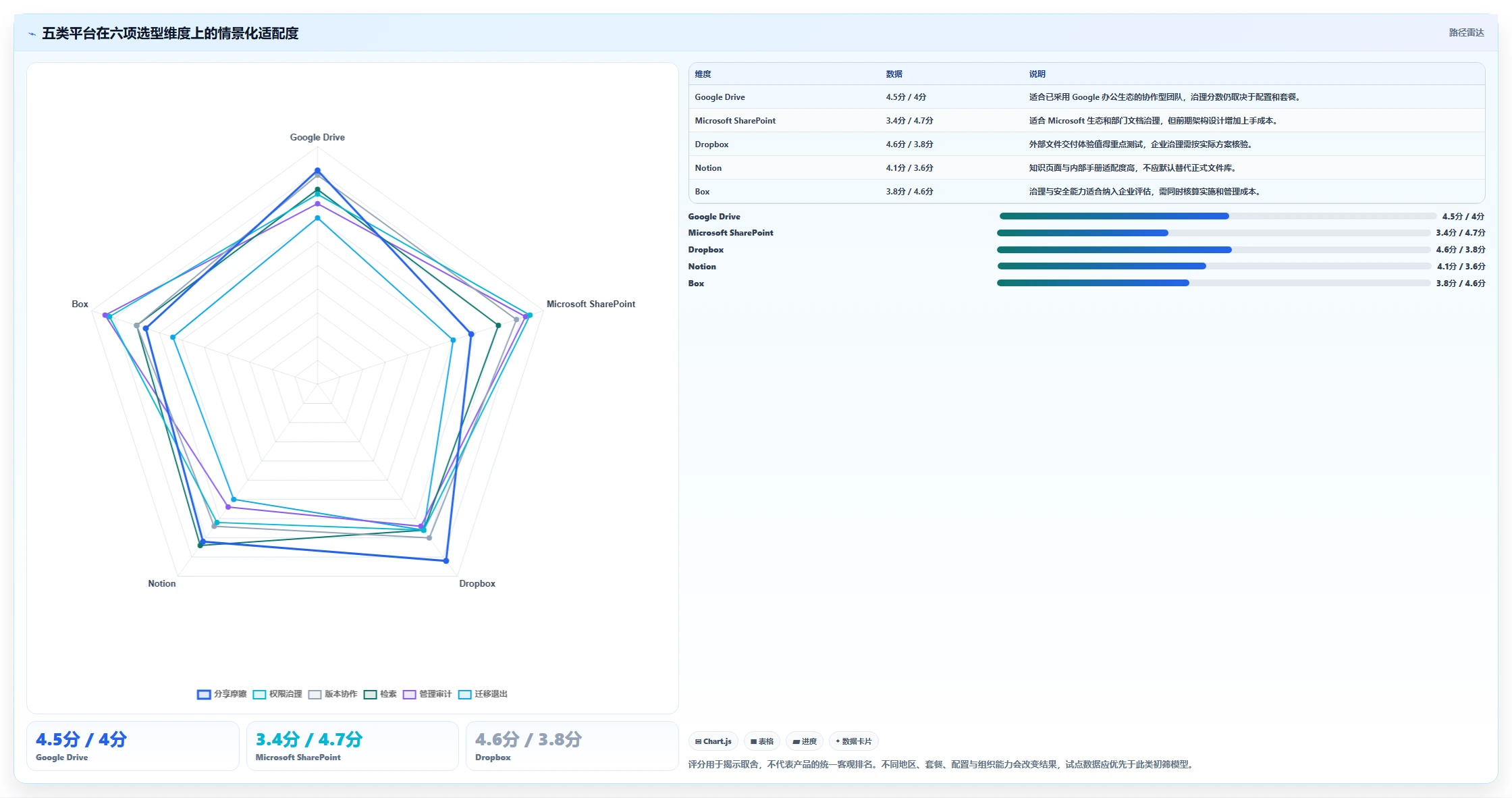Click table cell "4.6分 / 3.8分"

[x=909, y=144]
